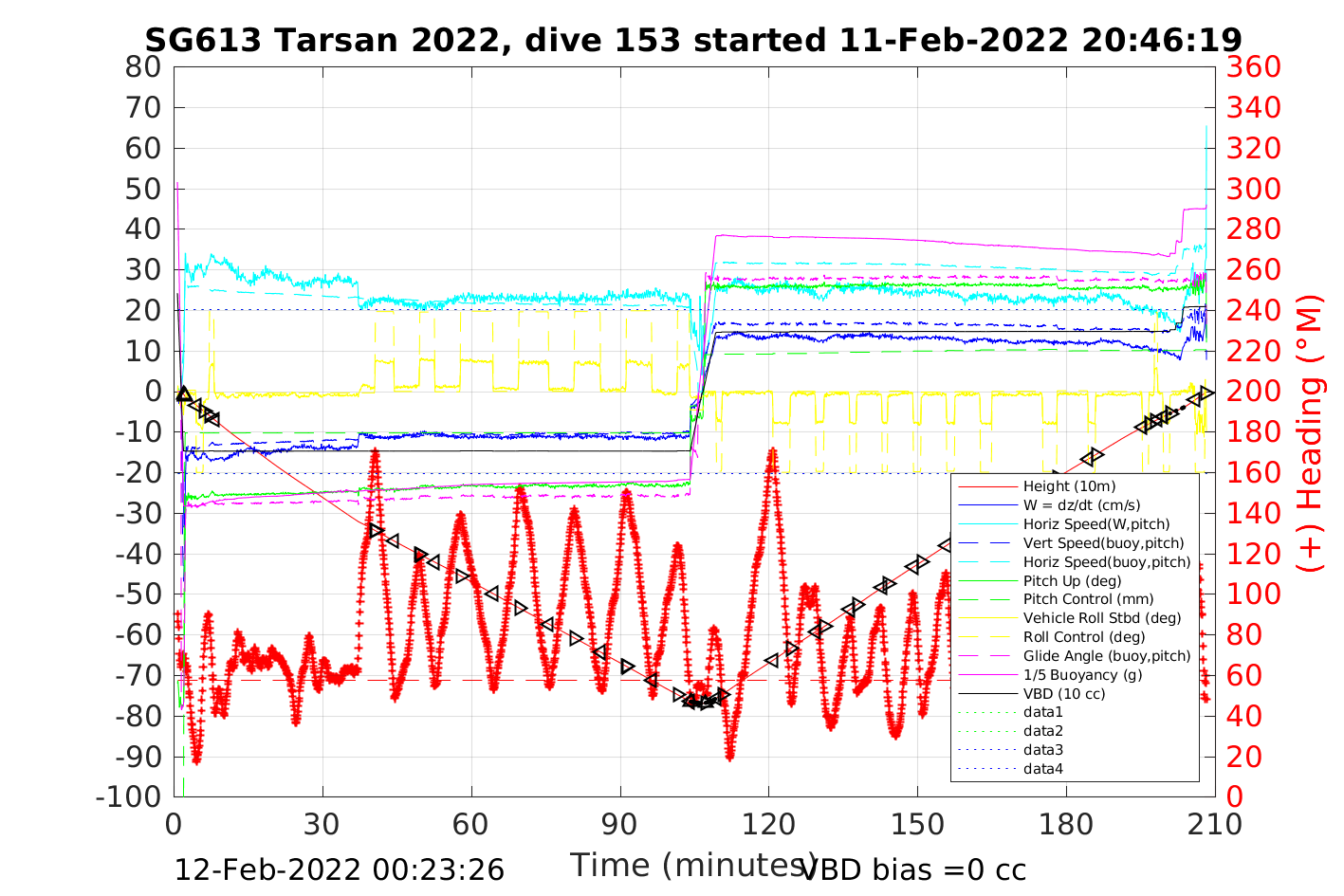The height and width of the screenshot is (896, 1344).
Task: Select legend entry "data3"
Action: [x=1043, y=750]
